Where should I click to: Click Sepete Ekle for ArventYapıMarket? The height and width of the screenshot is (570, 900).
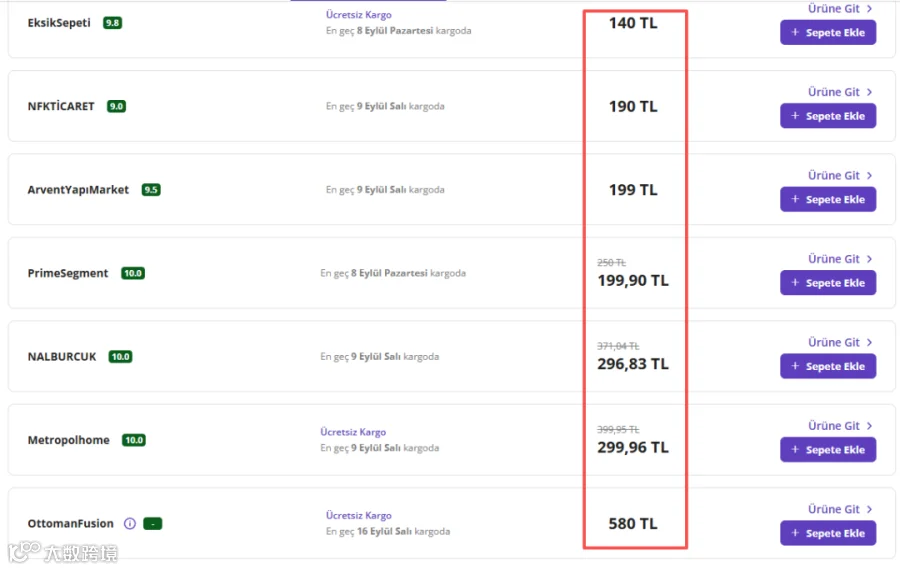828,199
